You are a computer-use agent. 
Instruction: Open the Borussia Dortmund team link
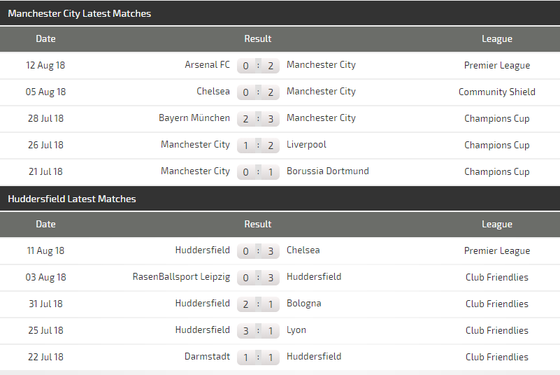[x=328, y=171]
